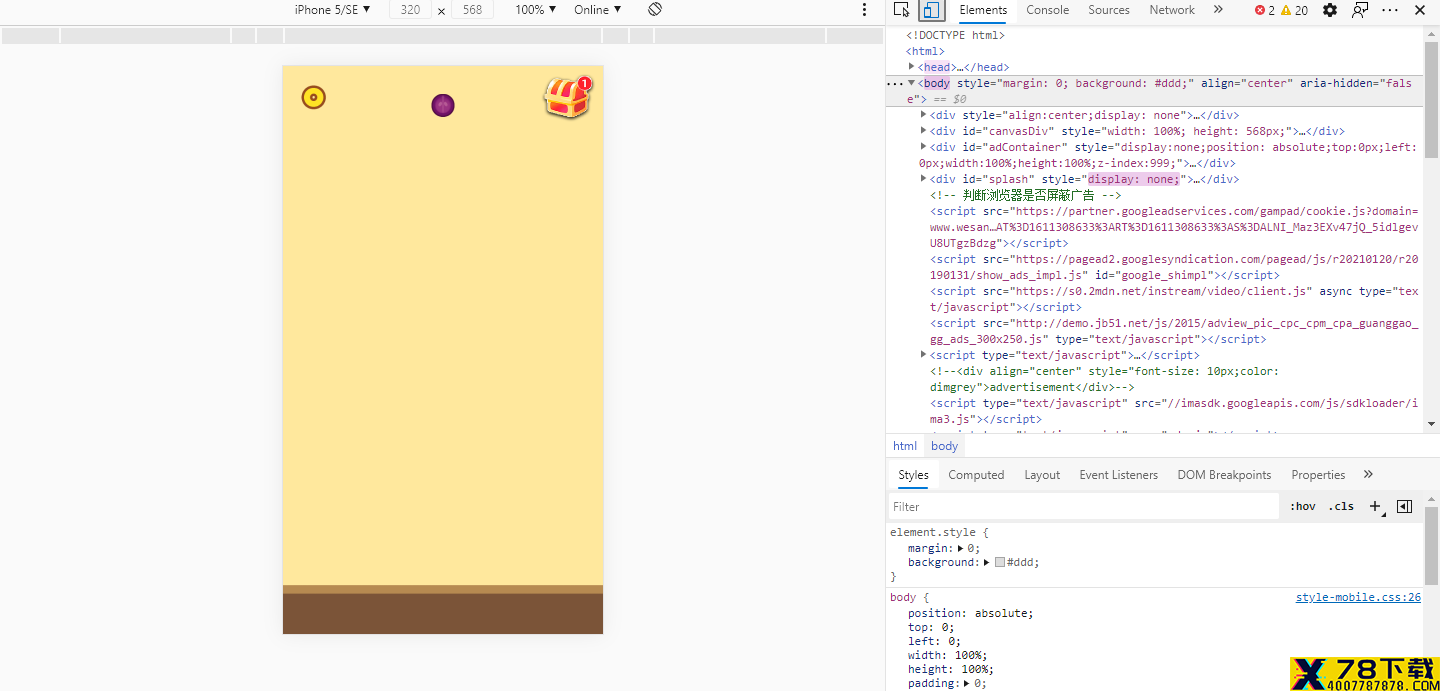Expand the padding shorthand property

[968, 683]
